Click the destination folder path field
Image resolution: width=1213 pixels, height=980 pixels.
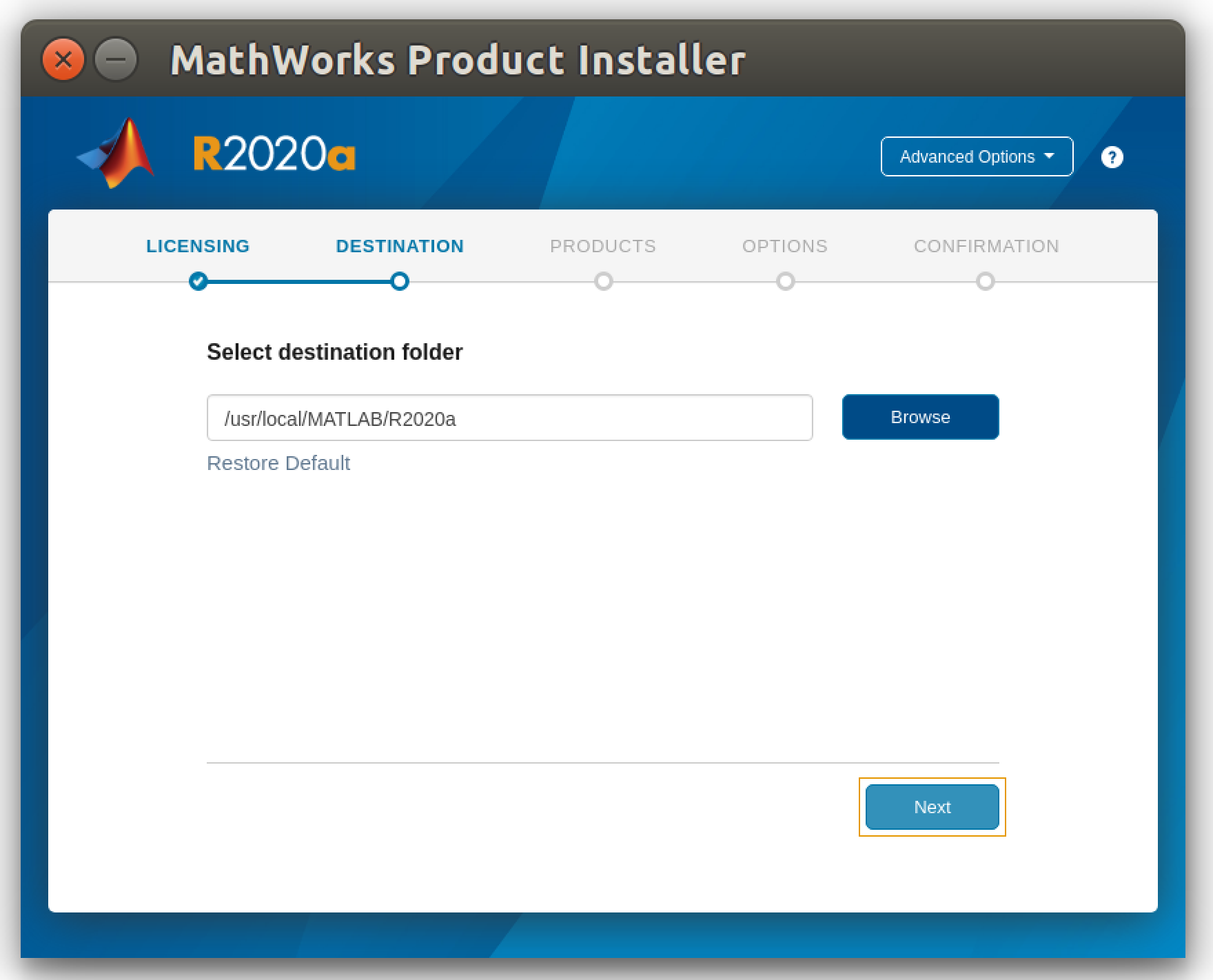(x=509, y=418)
